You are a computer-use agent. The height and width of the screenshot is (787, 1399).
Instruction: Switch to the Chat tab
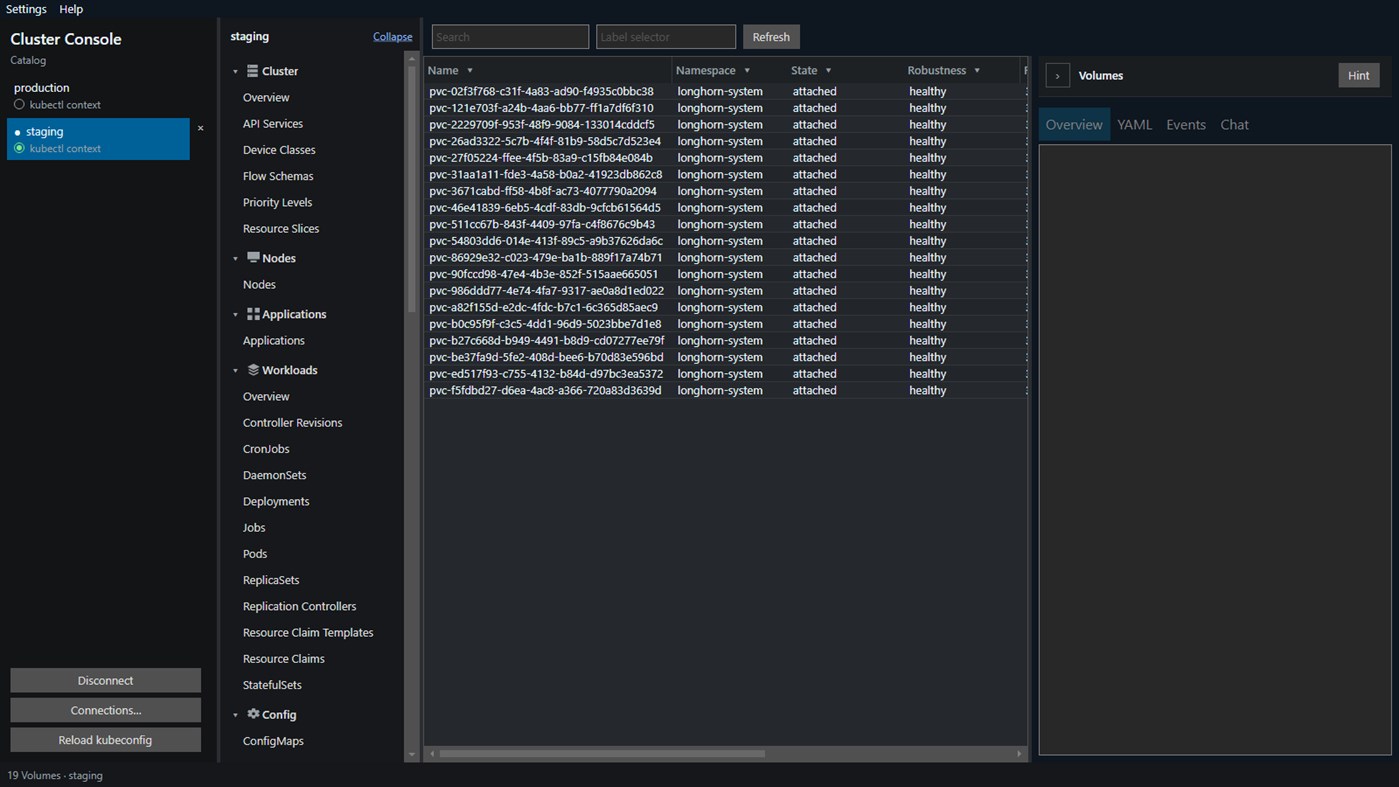[x=1234, y=125]
